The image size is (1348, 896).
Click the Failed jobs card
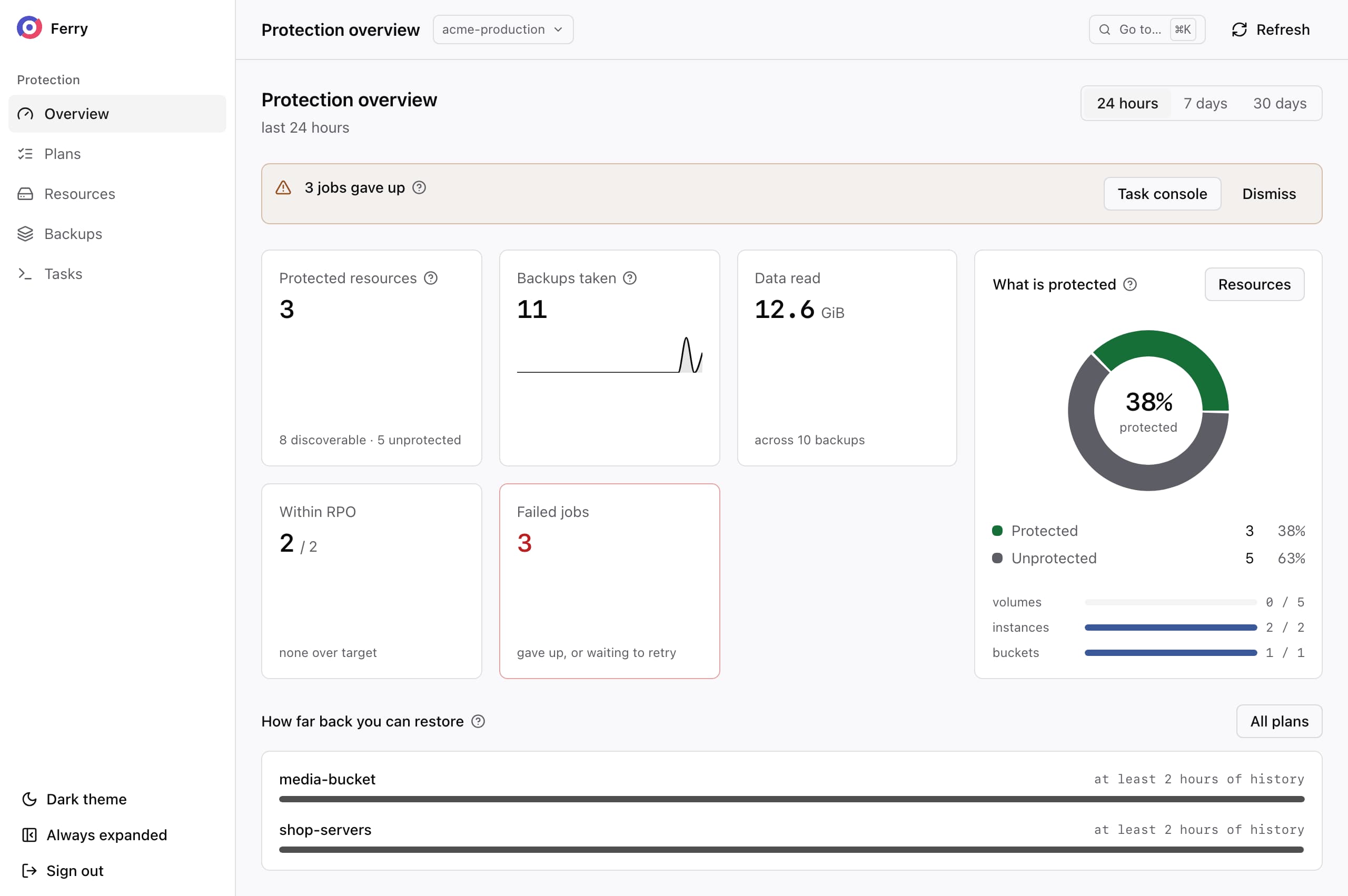click(x=609, y=581)
